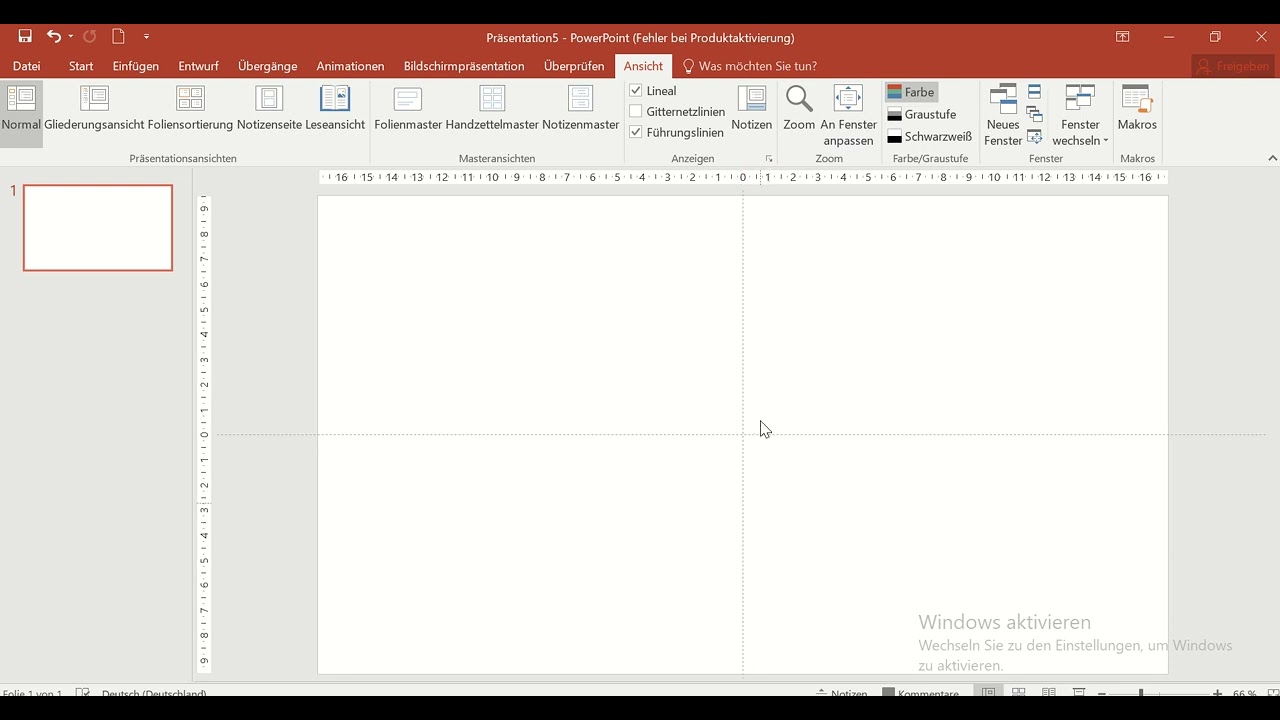Viewport: 1280px width, 720px height.
Task: Open the Animationen tab
Action: [350, 66]
